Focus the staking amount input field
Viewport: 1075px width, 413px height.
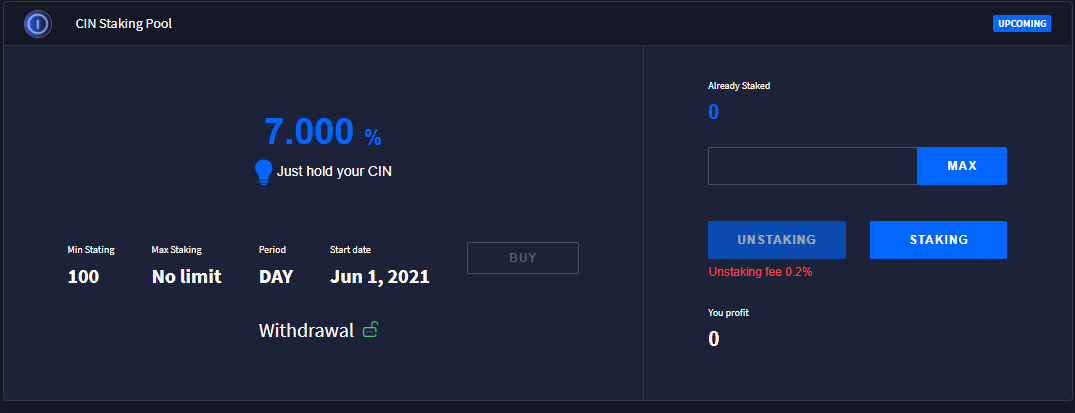(x=812, y=166)
